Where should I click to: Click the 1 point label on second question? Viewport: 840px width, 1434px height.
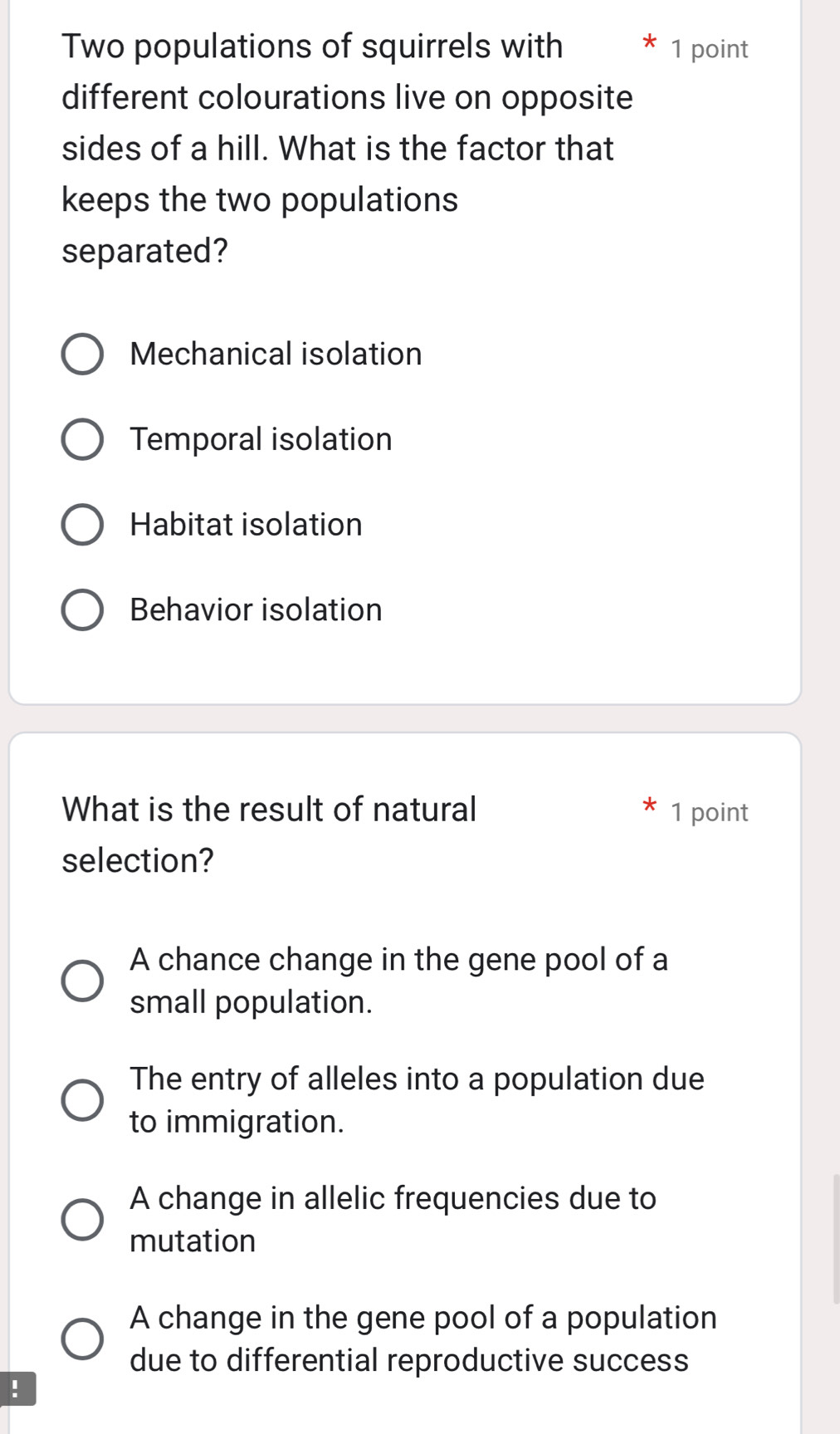[711, 811]
